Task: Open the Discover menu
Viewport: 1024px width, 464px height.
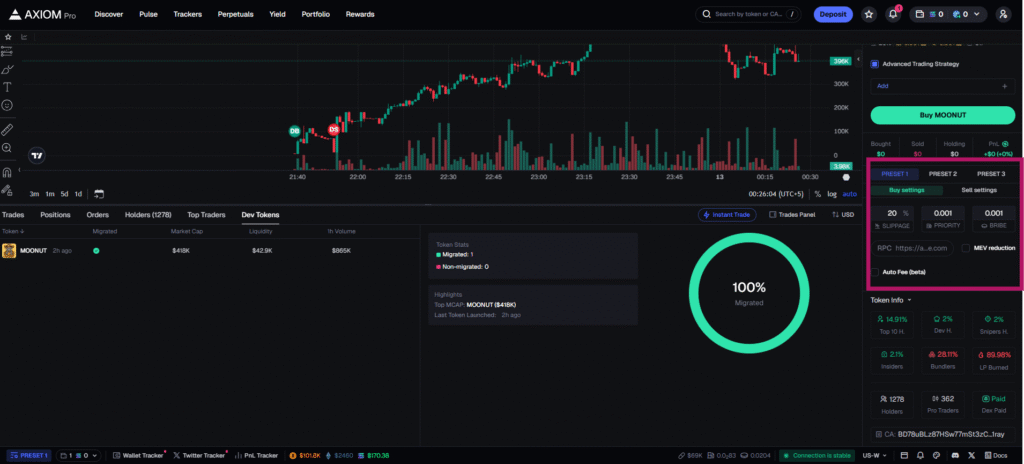Action: pos(109,14)
